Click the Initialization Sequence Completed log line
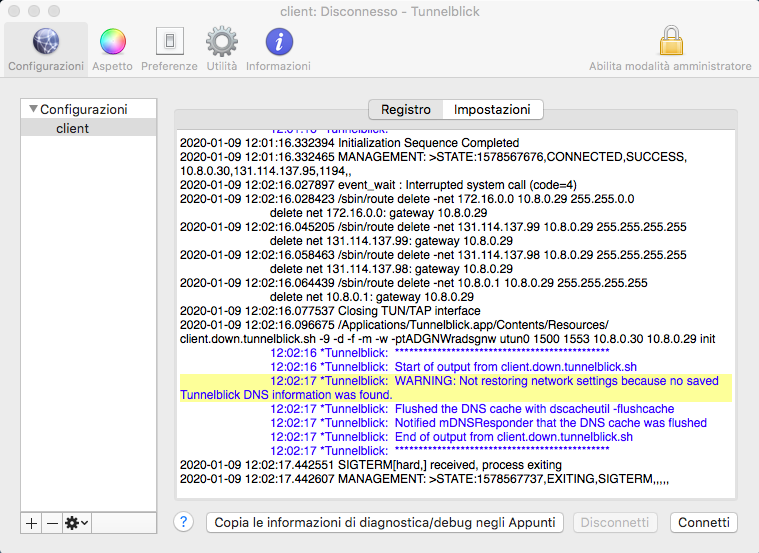 pyautogui.click(x=350, y=144)
